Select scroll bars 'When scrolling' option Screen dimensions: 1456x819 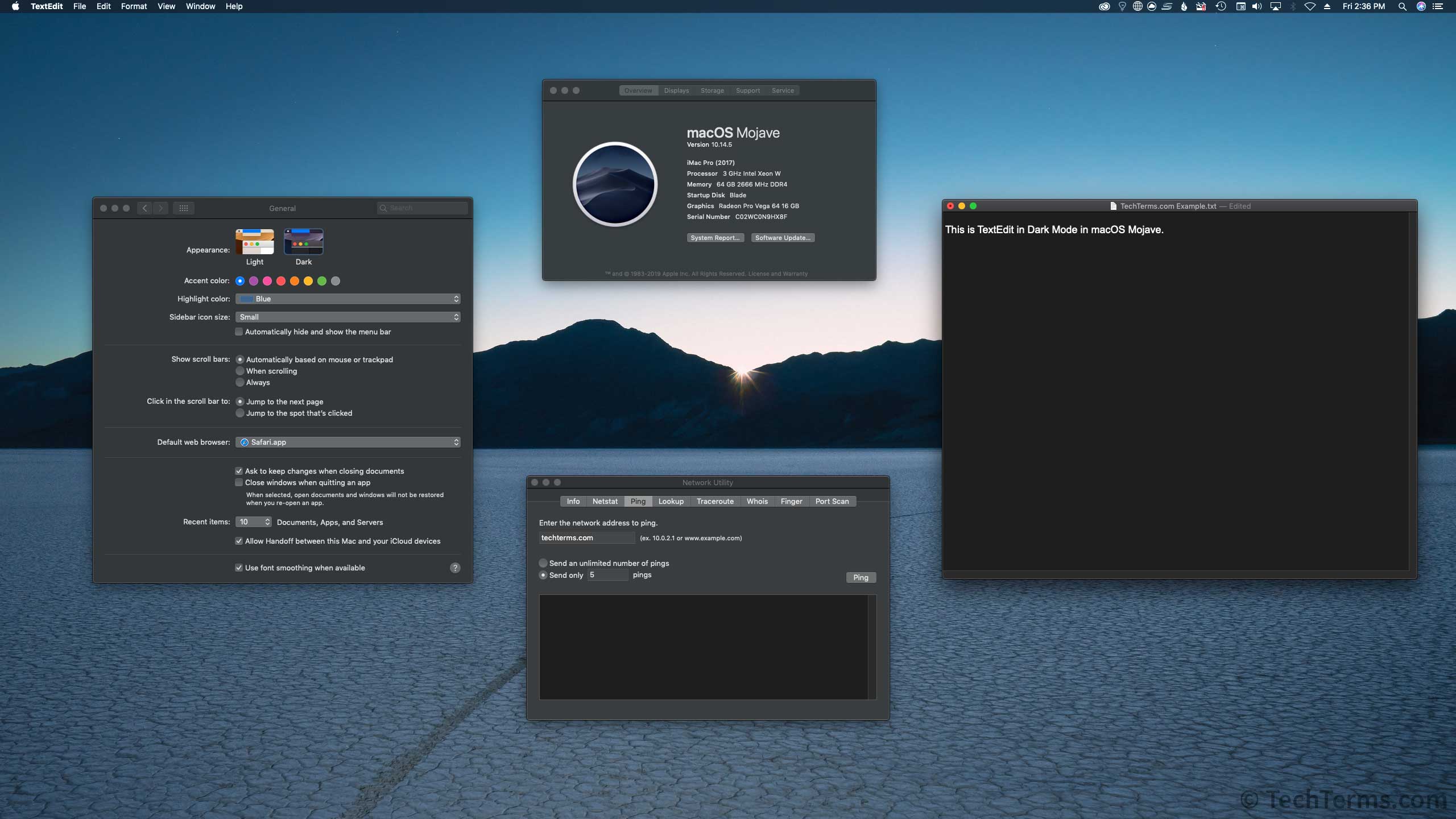click(240, 371)
